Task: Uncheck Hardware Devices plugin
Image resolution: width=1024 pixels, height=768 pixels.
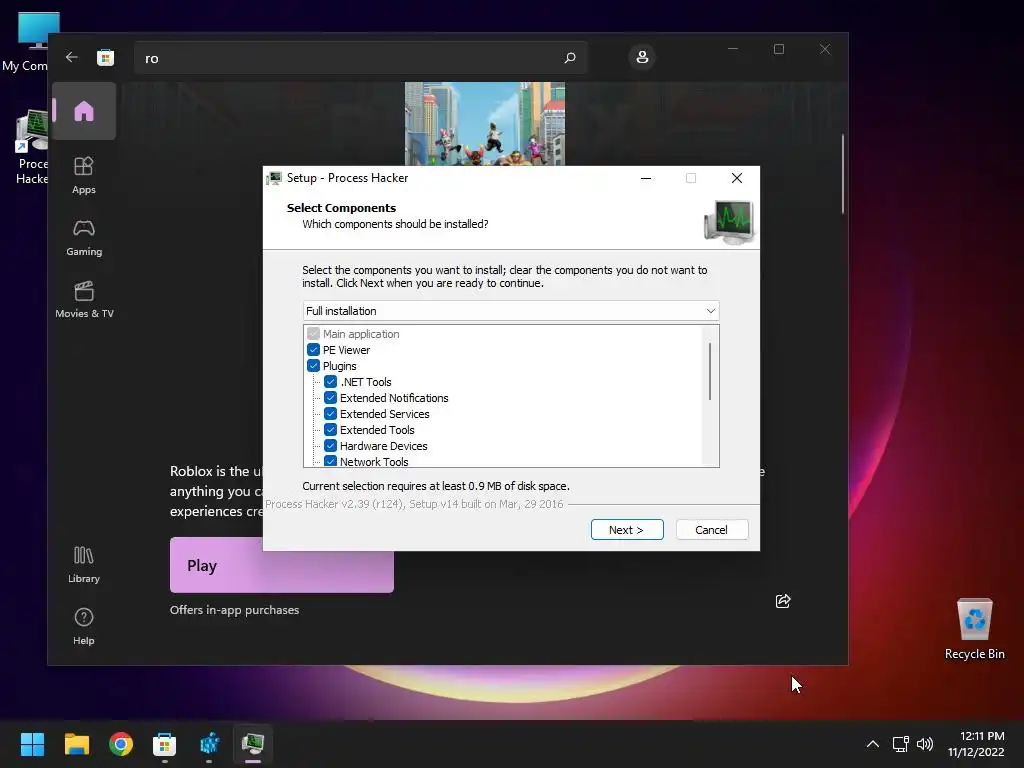Action: click(330, 446)
